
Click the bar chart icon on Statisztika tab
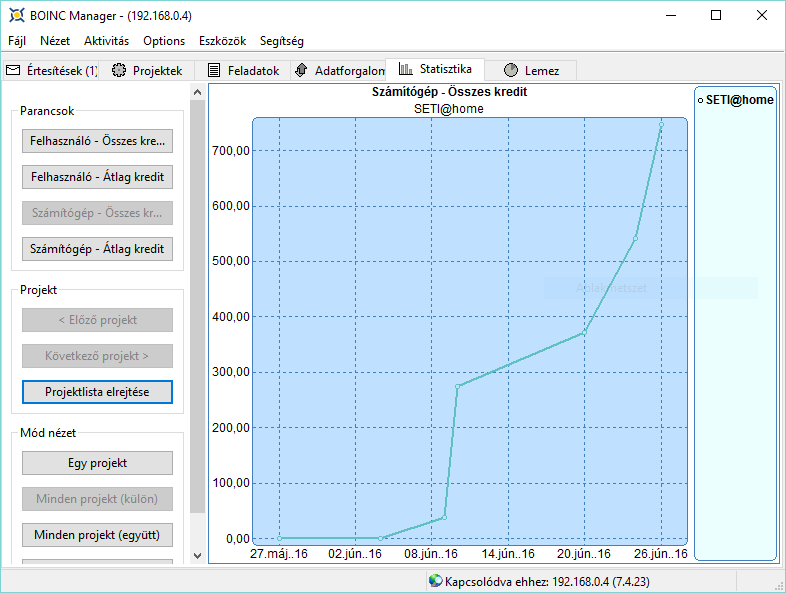tap(406, 69)
